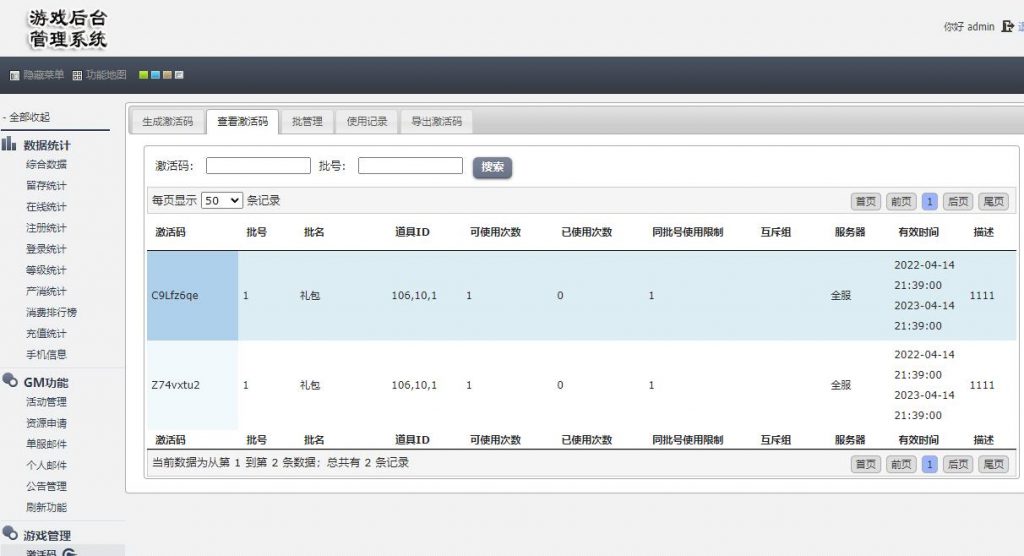Image resolution: width=1024 pixels, height=556 pixels.
Task: Open 注册统计 in the sidebar
Action: (46, 228)
